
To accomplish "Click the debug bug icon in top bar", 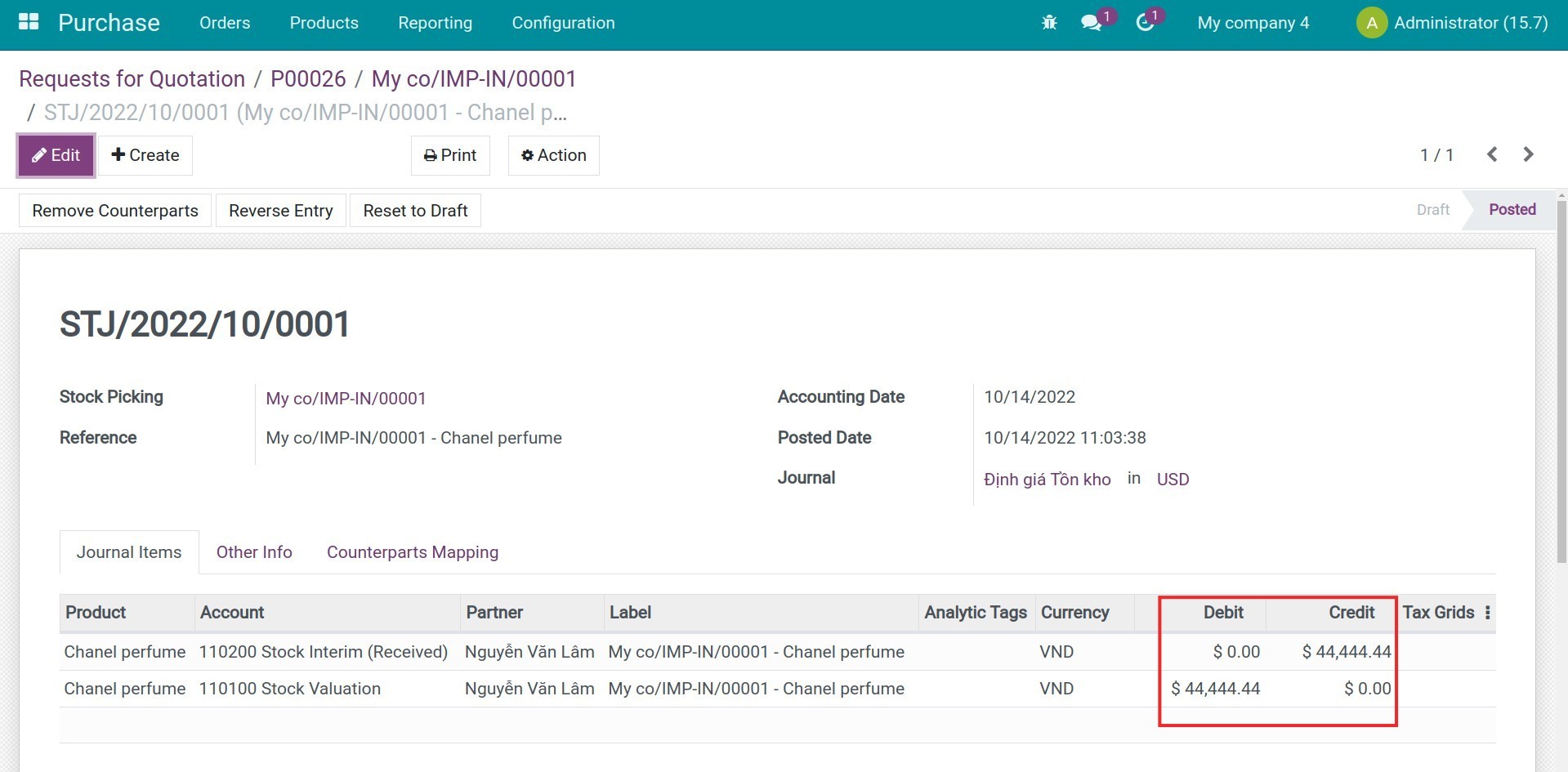I will click(1048, 22).
